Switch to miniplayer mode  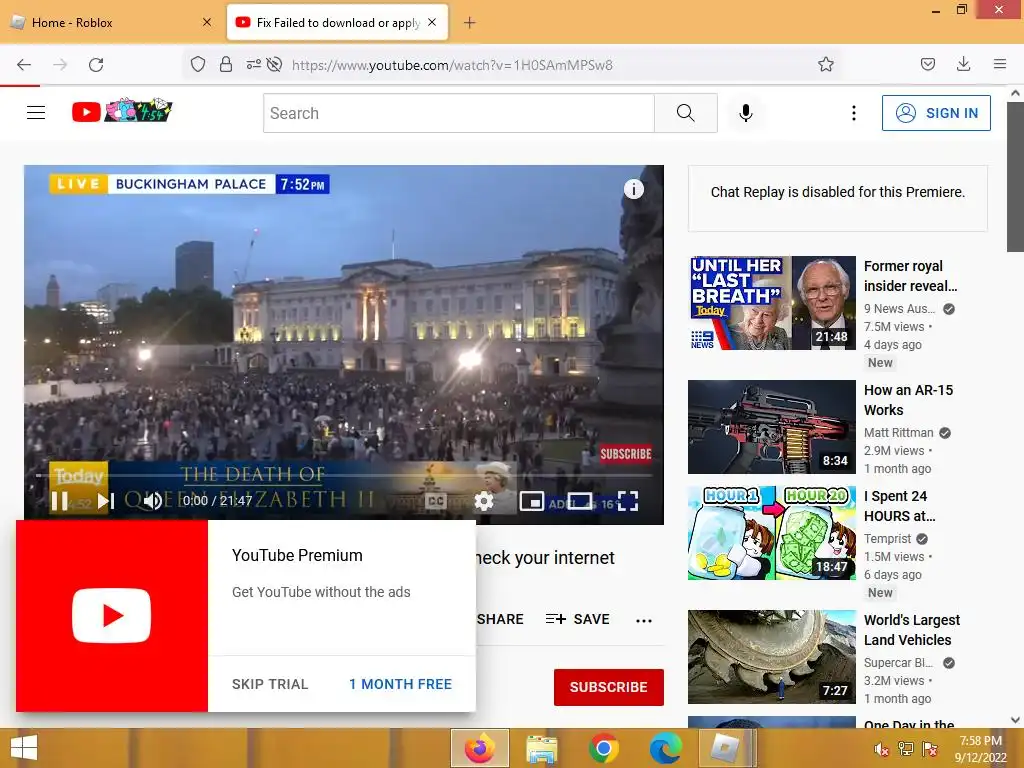coord(532,501)
